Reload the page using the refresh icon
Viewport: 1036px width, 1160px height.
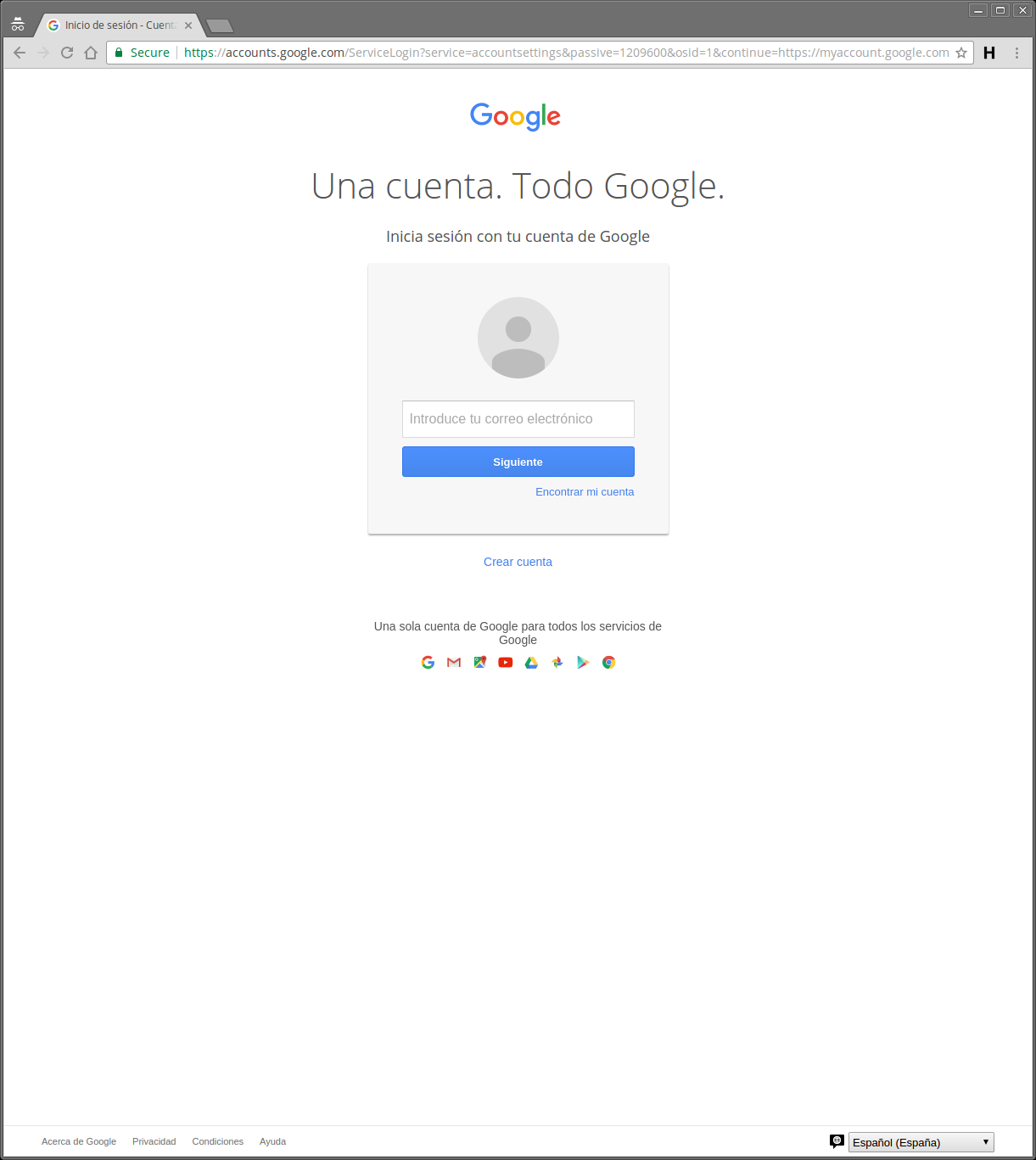click(67, 53)
